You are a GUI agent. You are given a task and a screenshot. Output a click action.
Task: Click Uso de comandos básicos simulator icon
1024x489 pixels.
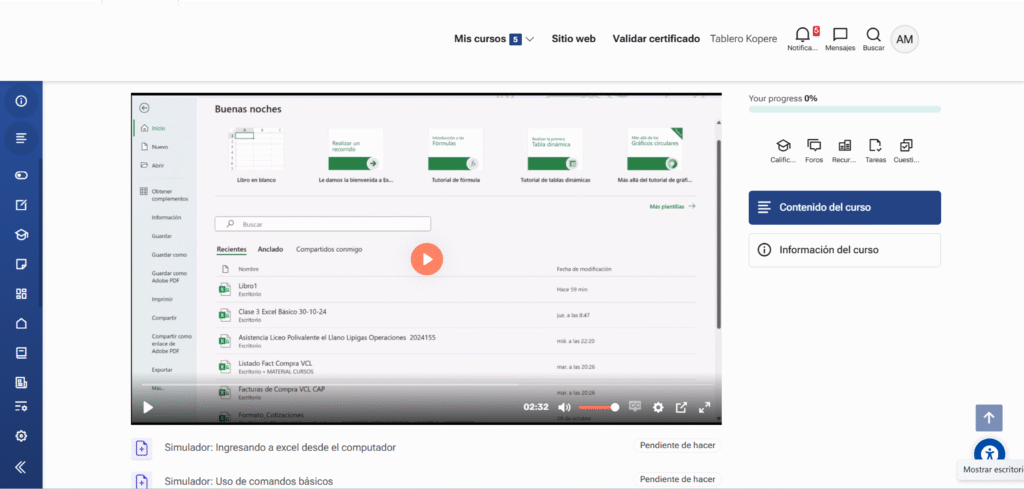(142, 481)
